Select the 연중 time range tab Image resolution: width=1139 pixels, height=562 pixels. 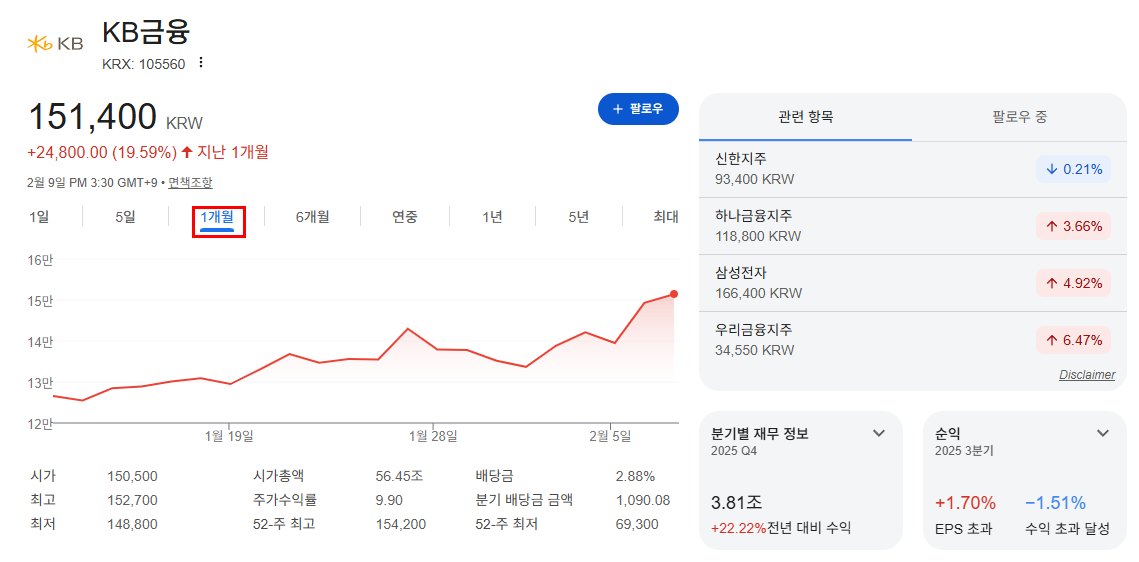point(405,216)
